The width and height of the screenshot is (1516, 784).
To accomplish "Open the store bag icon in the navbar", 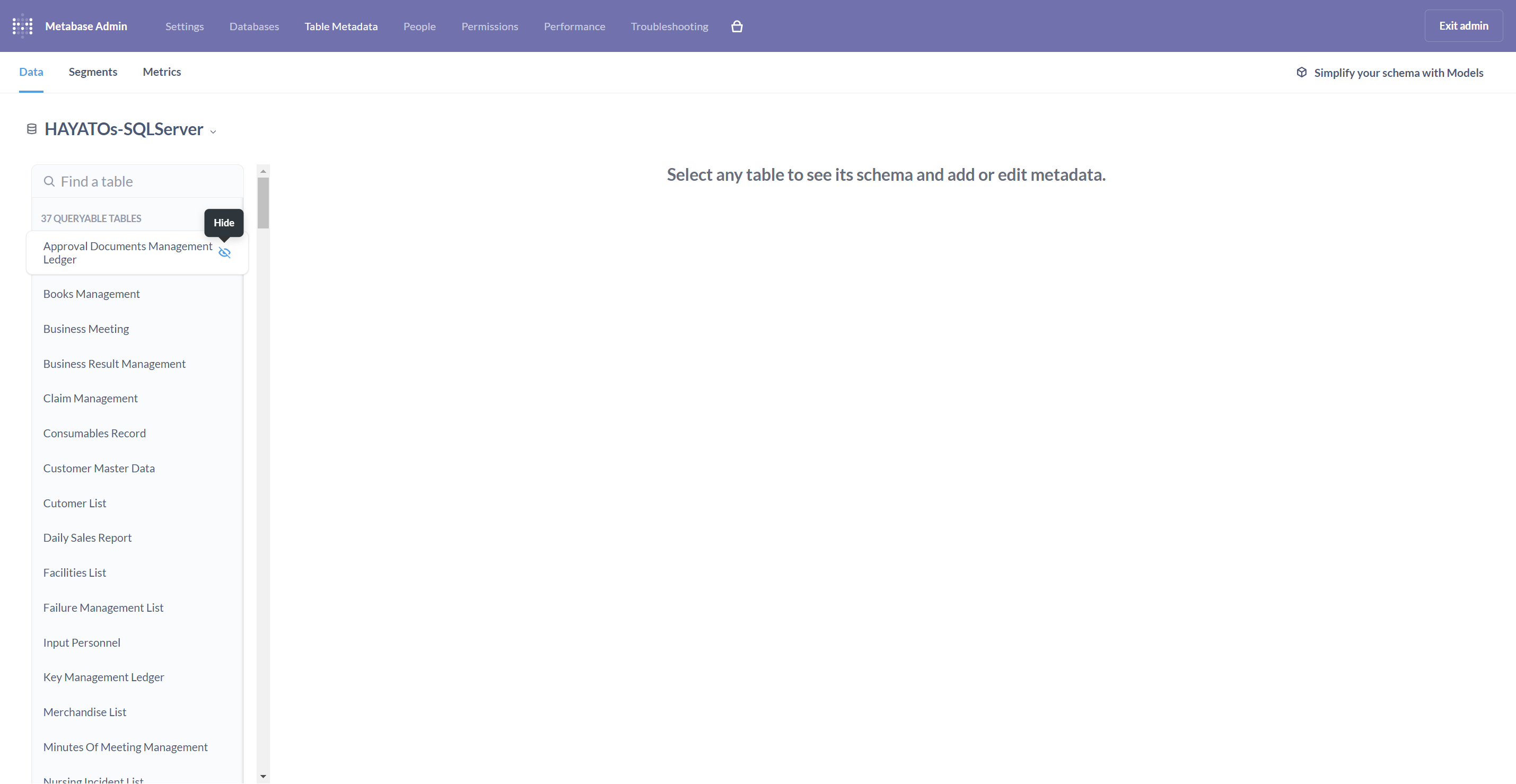I will (x=737, y=27).
